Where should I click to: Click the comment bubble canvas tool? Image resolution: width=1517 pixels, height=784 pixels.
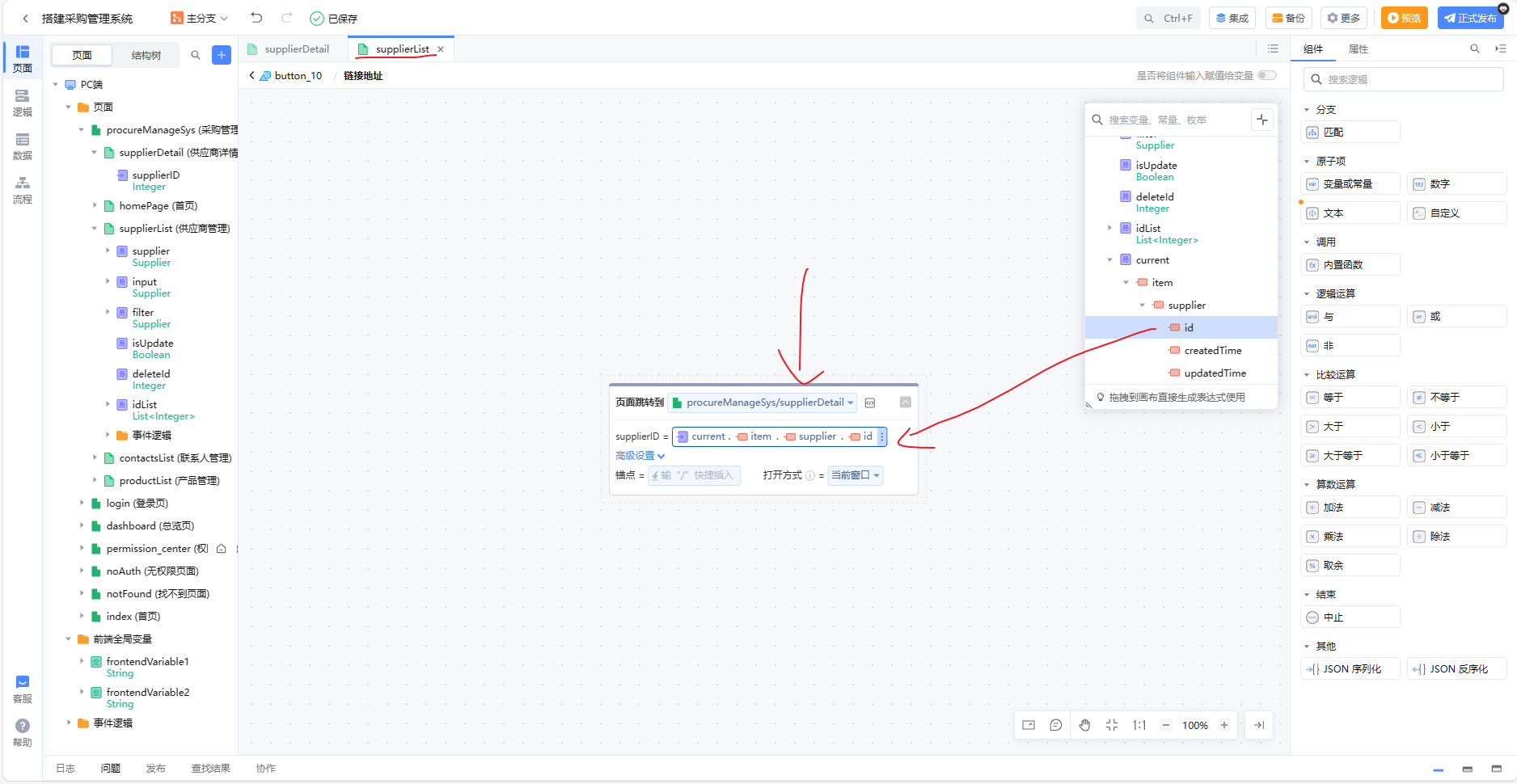pos(1055,725)
